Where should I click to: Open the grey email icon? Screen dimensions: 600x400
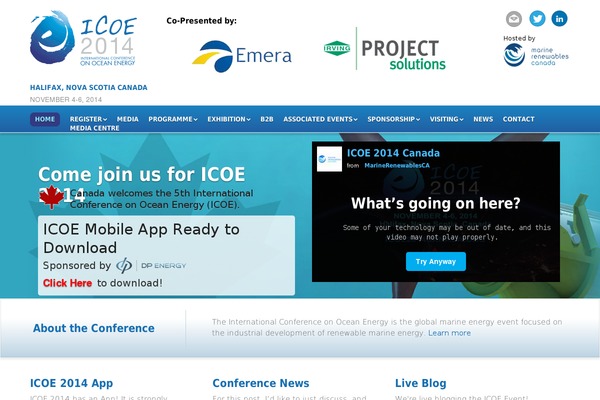coord(514,19)
